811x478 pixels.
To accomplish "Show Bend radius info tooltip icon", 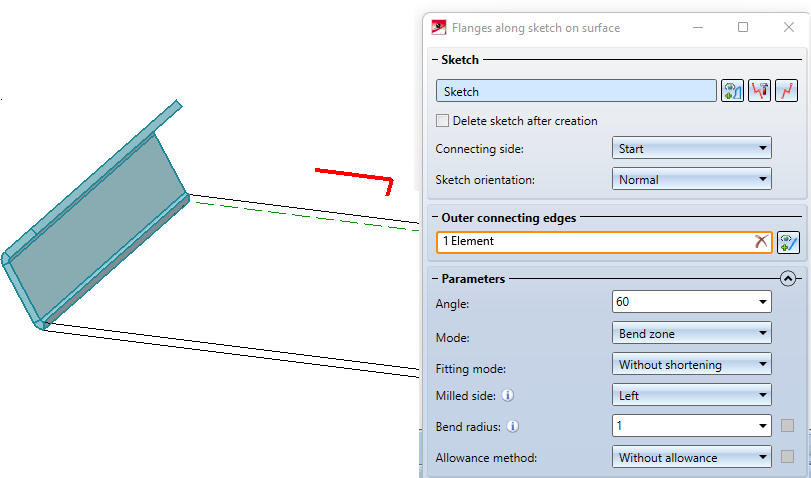I will click(x=513, y=427).
